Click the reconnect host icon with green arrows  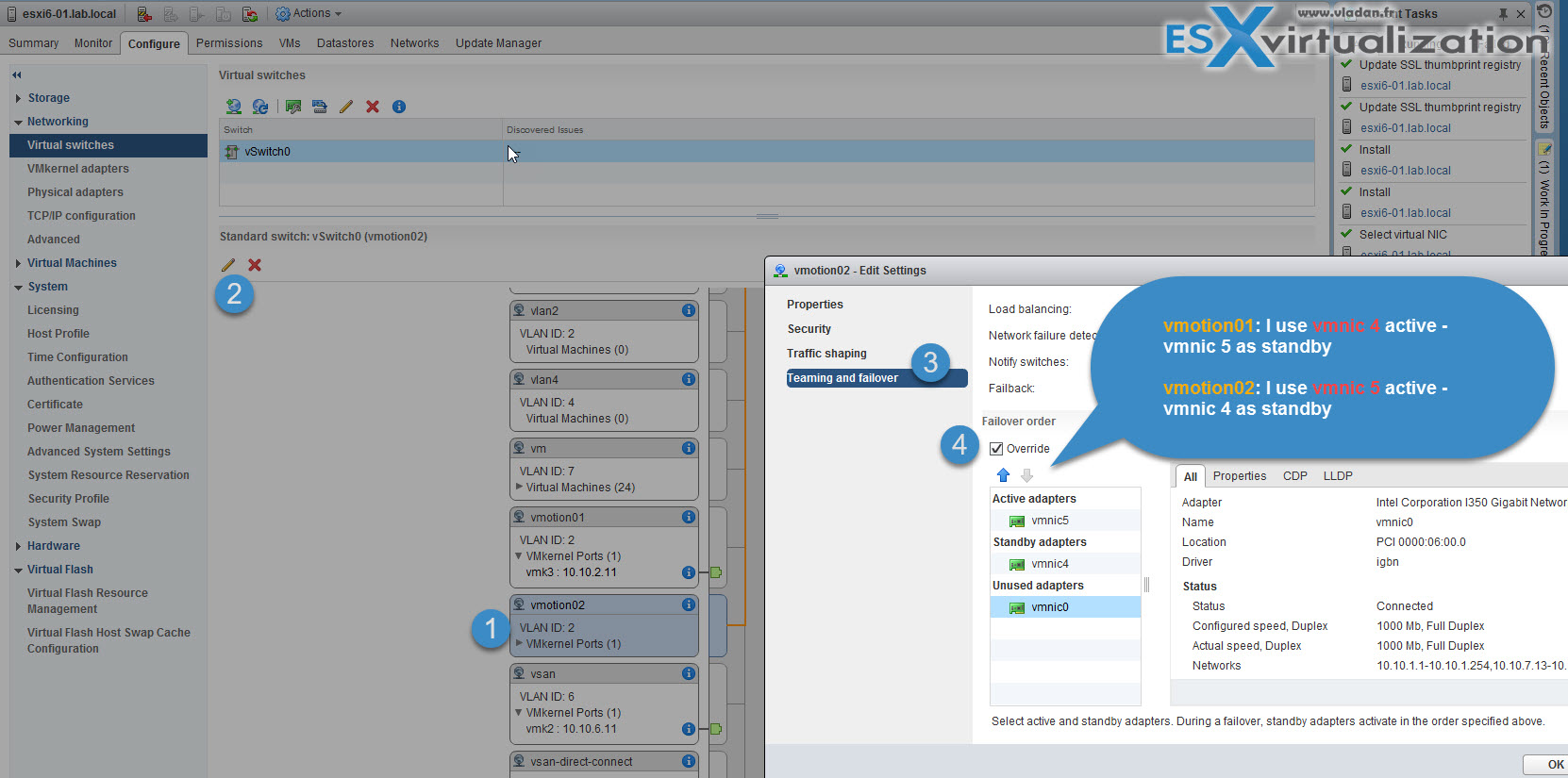[x=250, y=14]
